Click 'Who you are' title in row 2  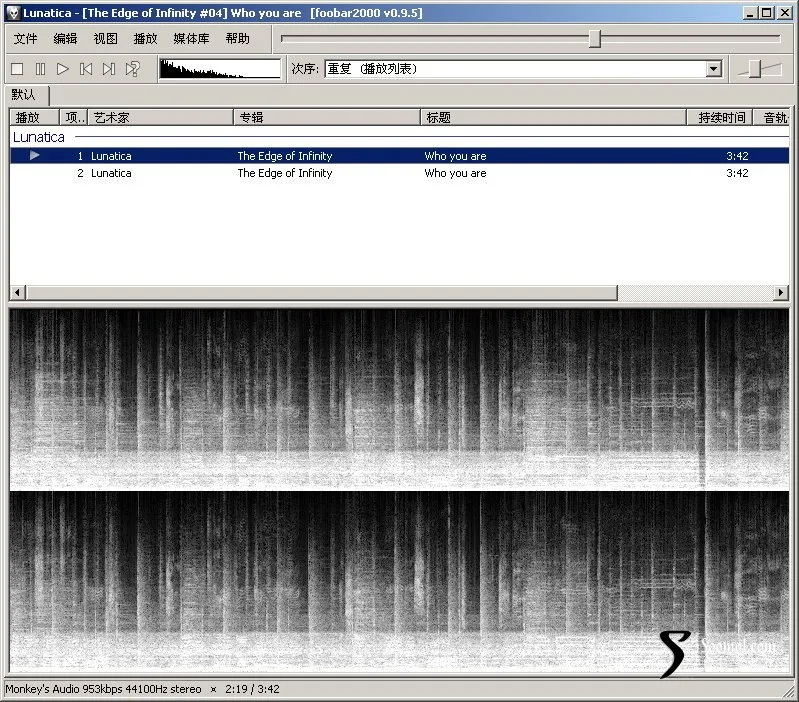[x=455, y=173]
